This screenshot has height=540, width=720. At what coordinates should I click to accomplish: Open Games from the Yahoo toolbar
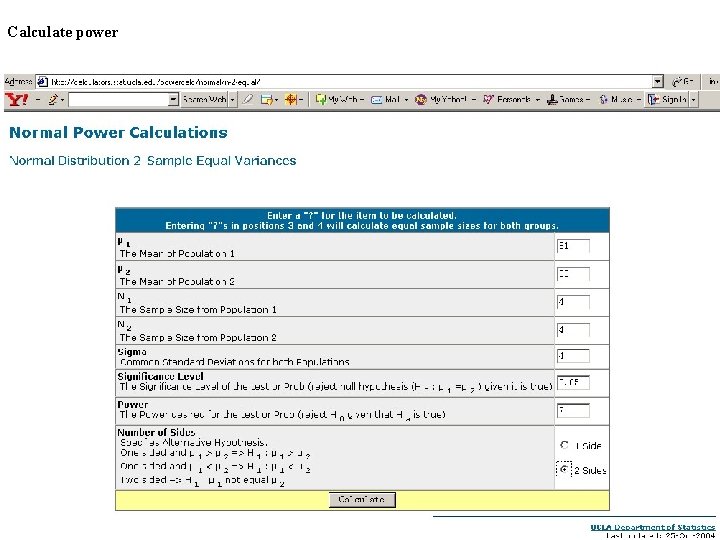568,99
